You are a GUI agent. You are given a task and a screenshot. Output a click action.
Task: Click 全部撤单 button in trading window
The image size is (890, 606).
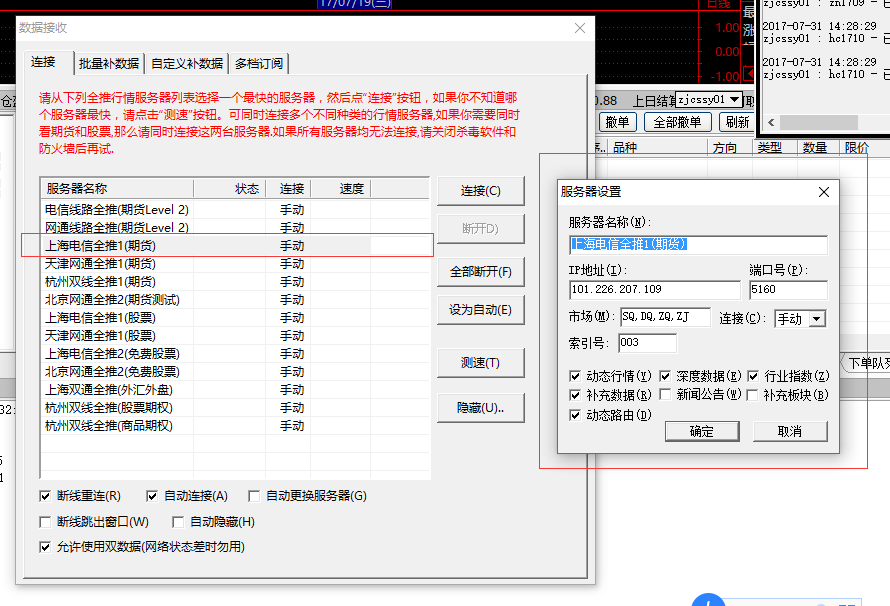coord(677,122)
